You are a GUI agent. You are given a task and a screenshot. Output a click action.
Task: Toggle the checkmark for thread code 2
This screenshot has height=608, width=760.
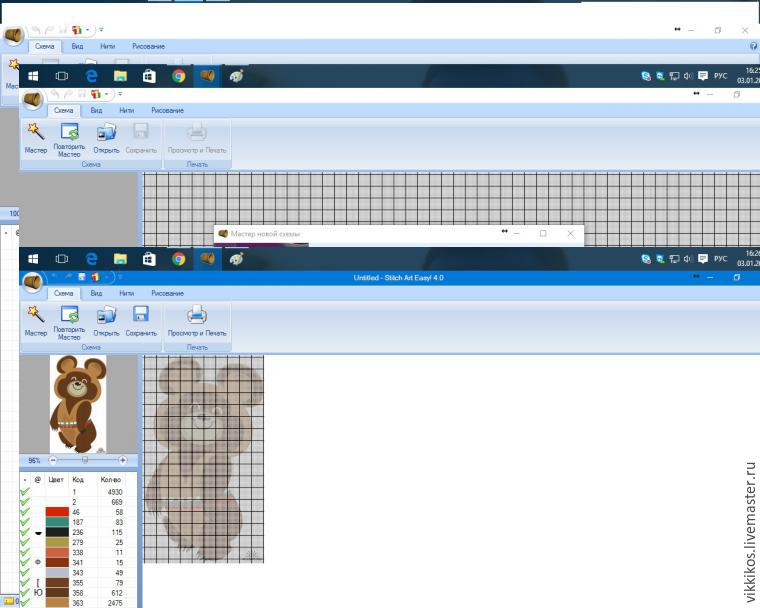pos(25,502)
